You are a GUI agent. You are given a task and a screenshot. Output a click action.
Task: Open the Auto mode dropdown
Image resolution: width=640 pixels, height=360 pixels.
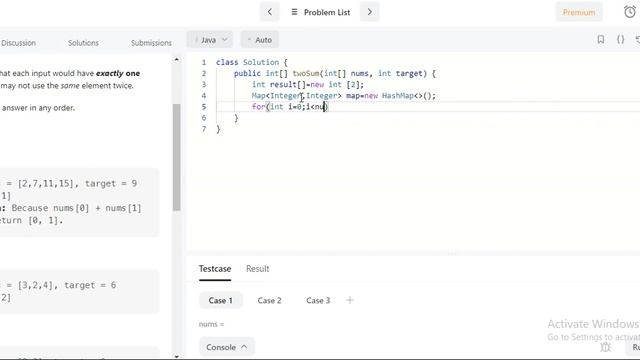pyautogui.click(x=260, y=40)
